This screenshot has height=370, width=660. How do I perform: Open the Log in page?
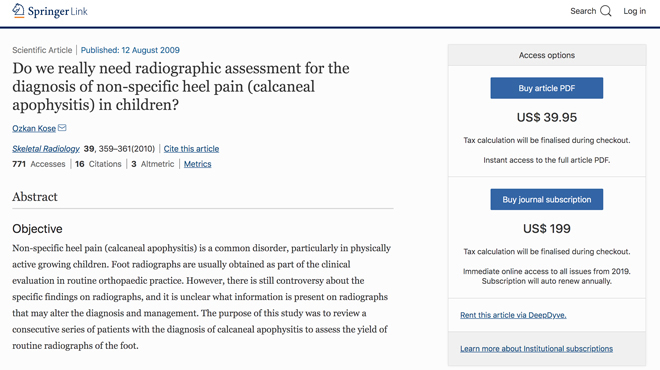click(x=634, y=11)
